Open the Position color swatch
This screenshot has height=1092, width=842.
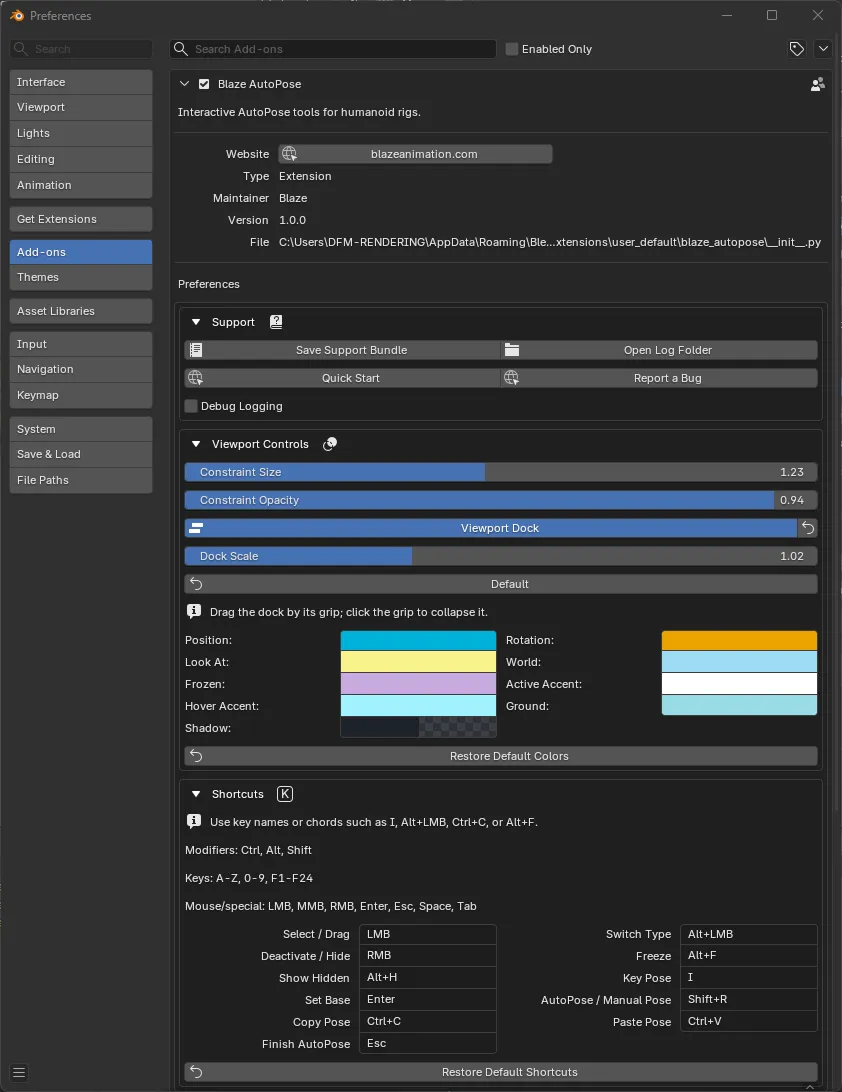pos(418,640)
